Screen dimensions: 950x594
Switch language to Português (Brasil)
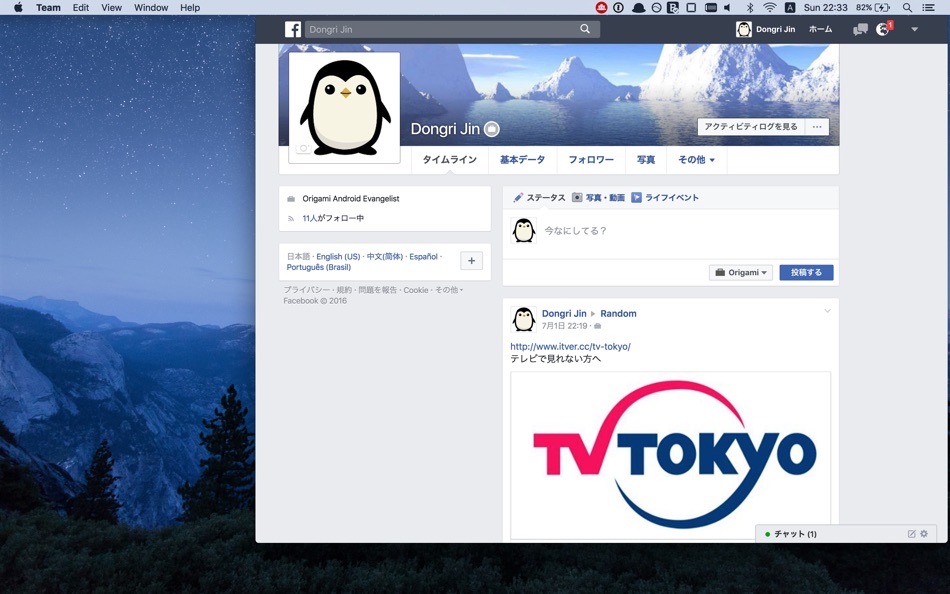pyautogui.click(x=319, y=267)
